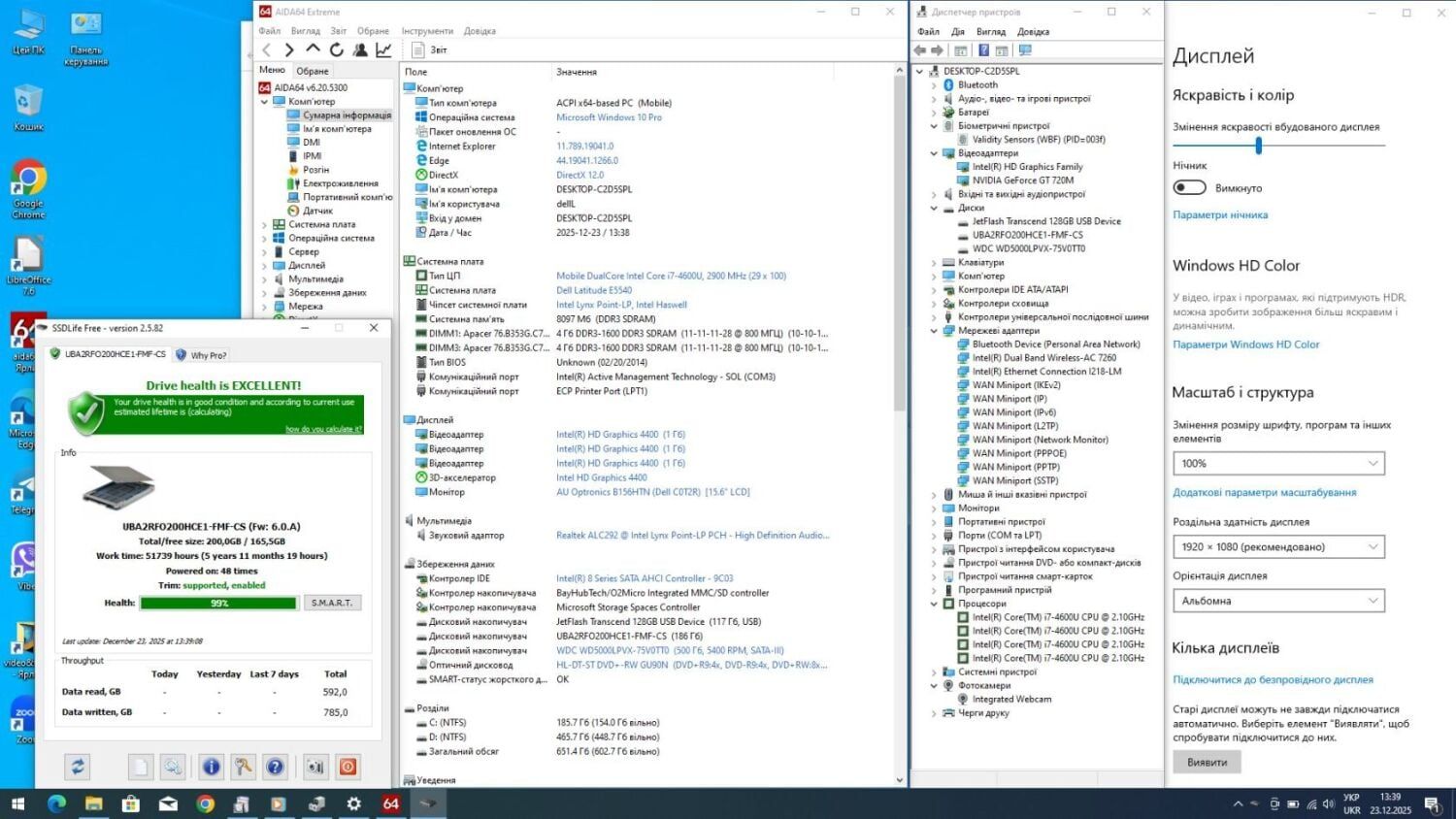Screen dimensions: 1456x819
Task: Click the Виявити button
Action: 1207,762
